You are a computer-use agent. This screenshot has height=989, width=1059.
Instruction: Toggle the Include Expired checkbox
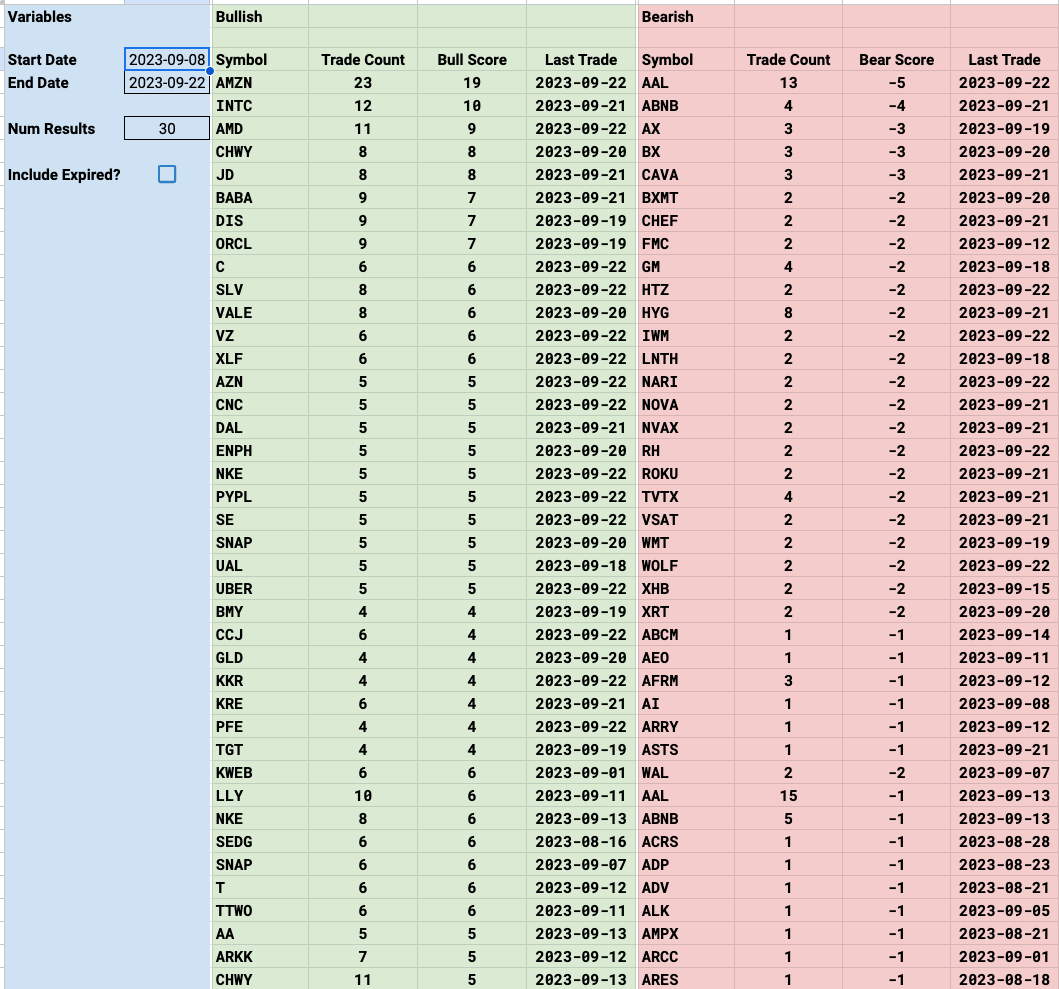[x=167, y=174]
